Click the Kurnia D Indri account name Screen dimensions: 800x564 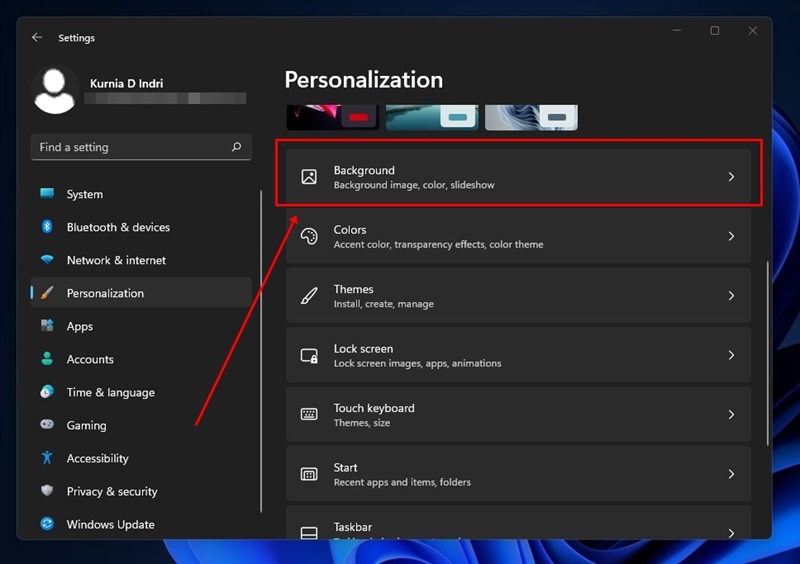click(127, 83)
